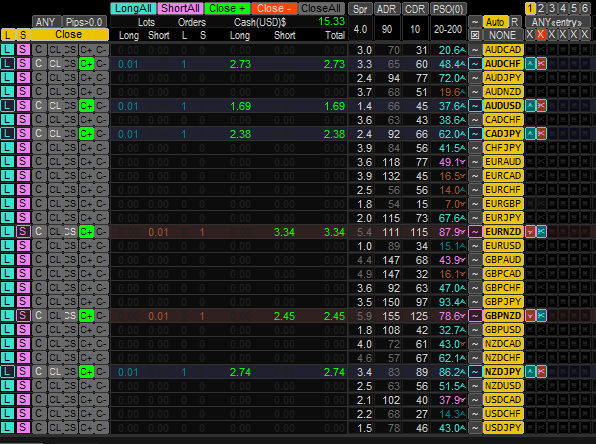This screenshot has width=596, height=444.
Task: Click the tilde chart icon beside AUDUSD
Action: (x=475, y=106)
